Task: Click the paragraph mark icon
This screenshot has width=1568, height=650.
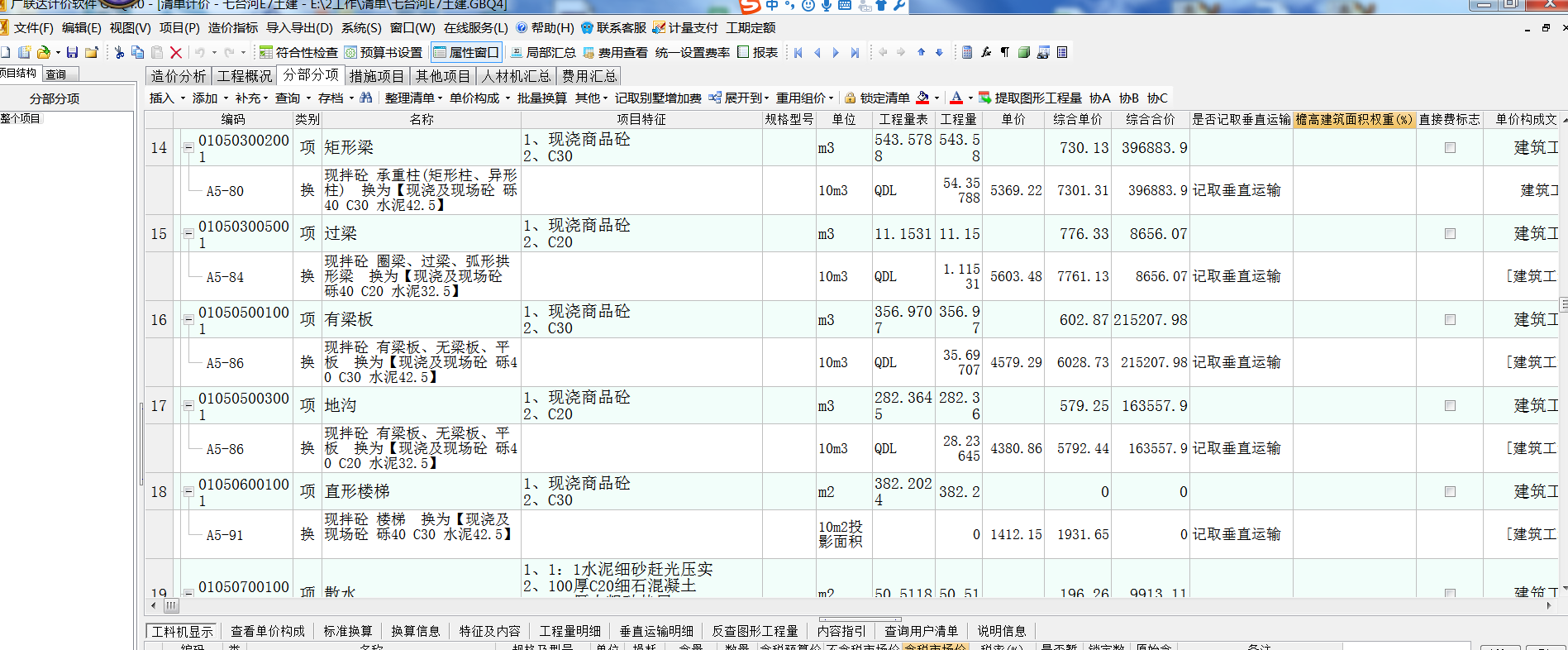Action: 1005,52
